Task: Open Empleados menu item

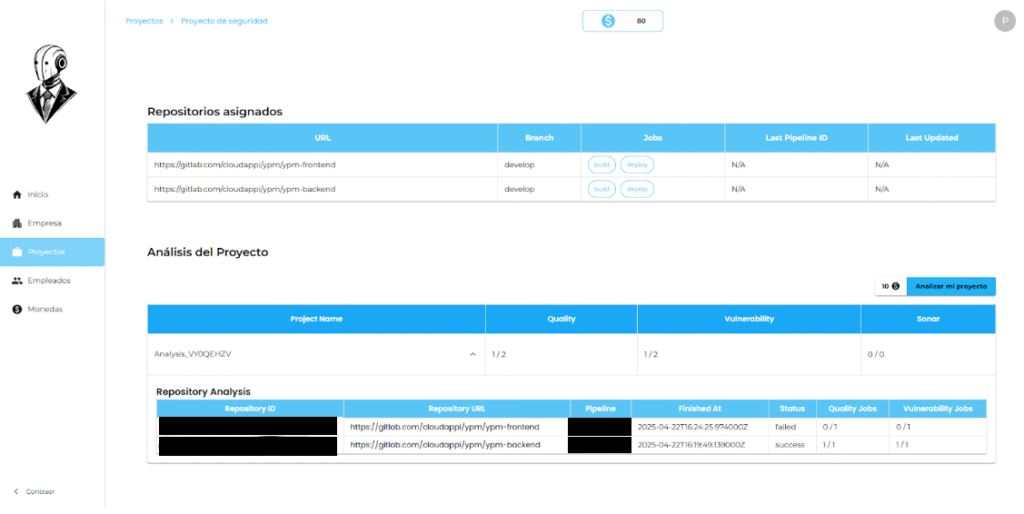Action: [49, 281]
